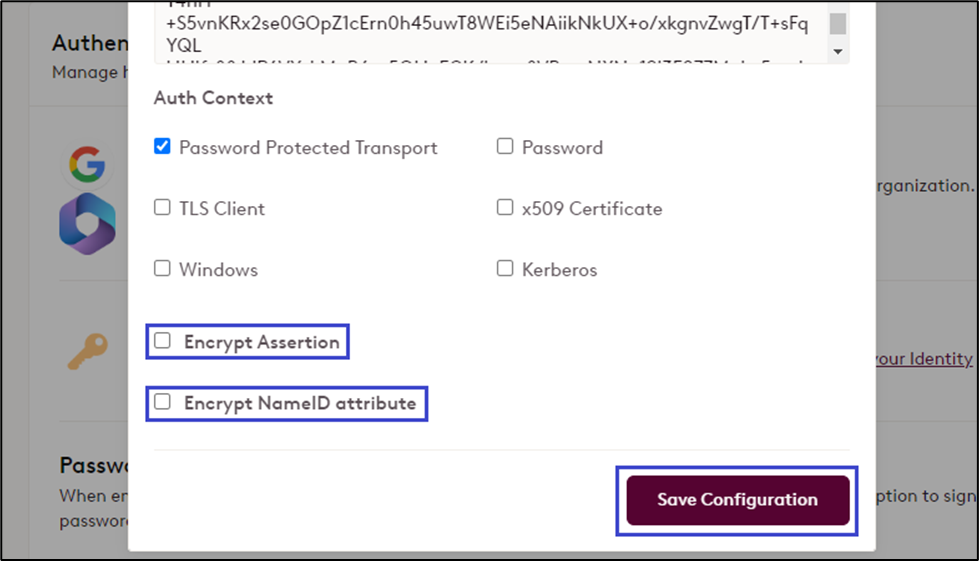This screenshot has height=561, width=979.
Task: Click the Google logo icon
Action: click(x=87, y=165)
